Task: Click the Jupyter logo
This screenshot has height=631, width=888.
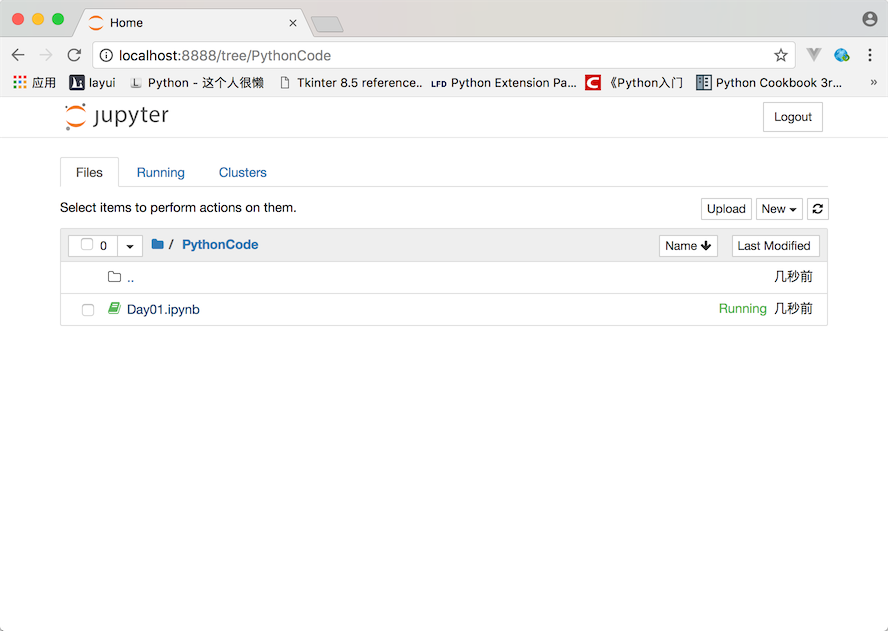Action: pyautogui.click(x=117, y=117)
